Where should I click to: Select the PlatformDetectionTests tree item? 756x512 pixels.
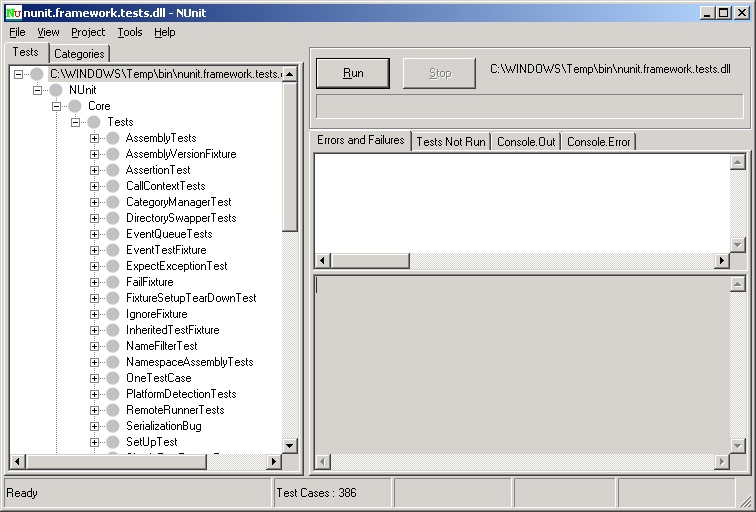(181, 394)
